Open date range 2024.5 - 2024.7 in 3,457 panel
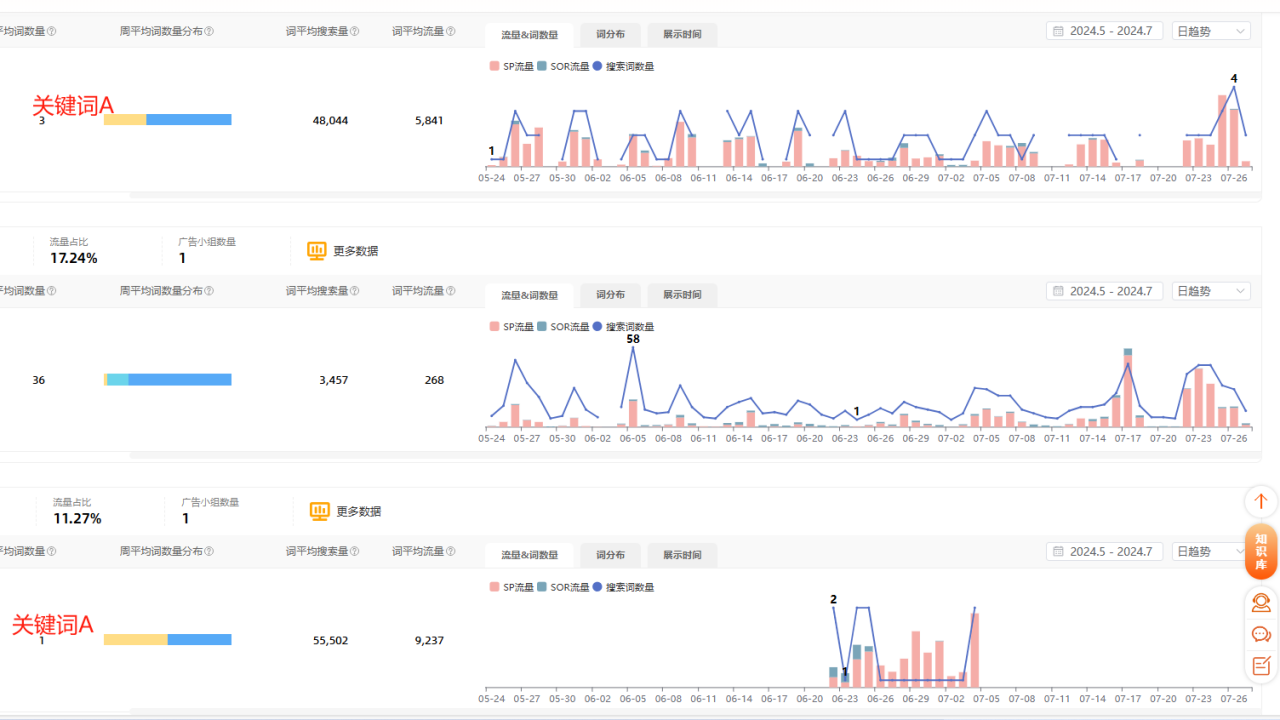Viewport: 1280px width, 720px height. [x=1105, y=291]
